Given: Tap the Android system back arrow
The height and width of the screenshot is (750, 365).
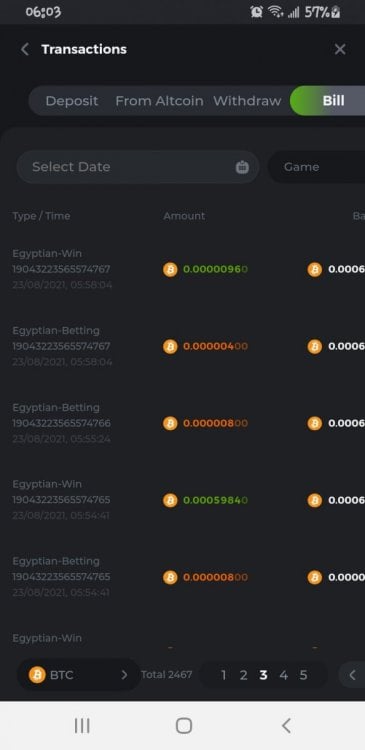Looking at the screenshot, I should (286, 726).
